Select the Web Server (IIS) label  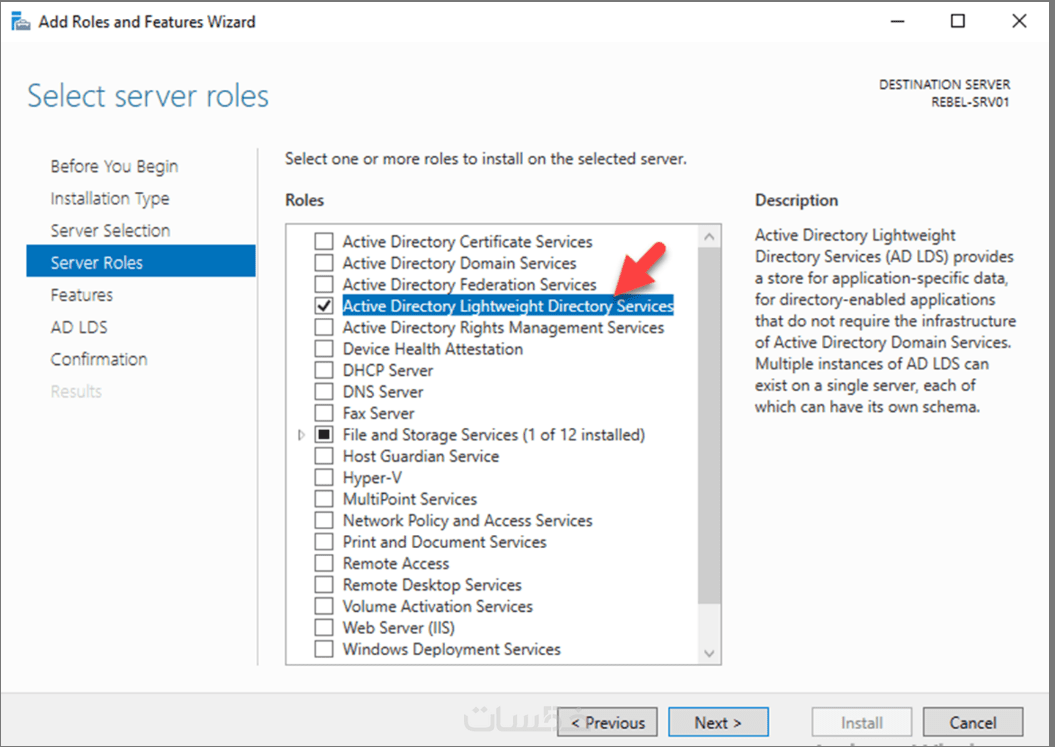click(398, 628)
